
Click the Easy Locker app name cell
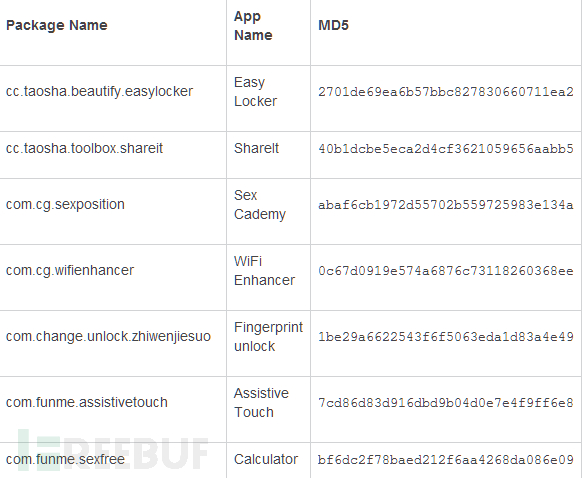tap(255, 91)
